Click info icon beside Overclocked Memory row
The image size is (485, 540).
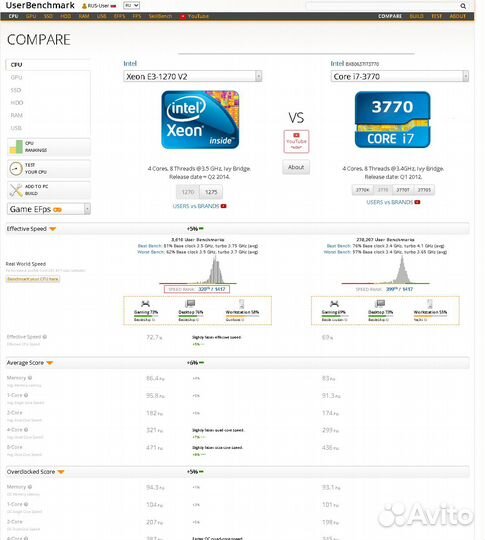pyautogui.click(x=30, y=487)
